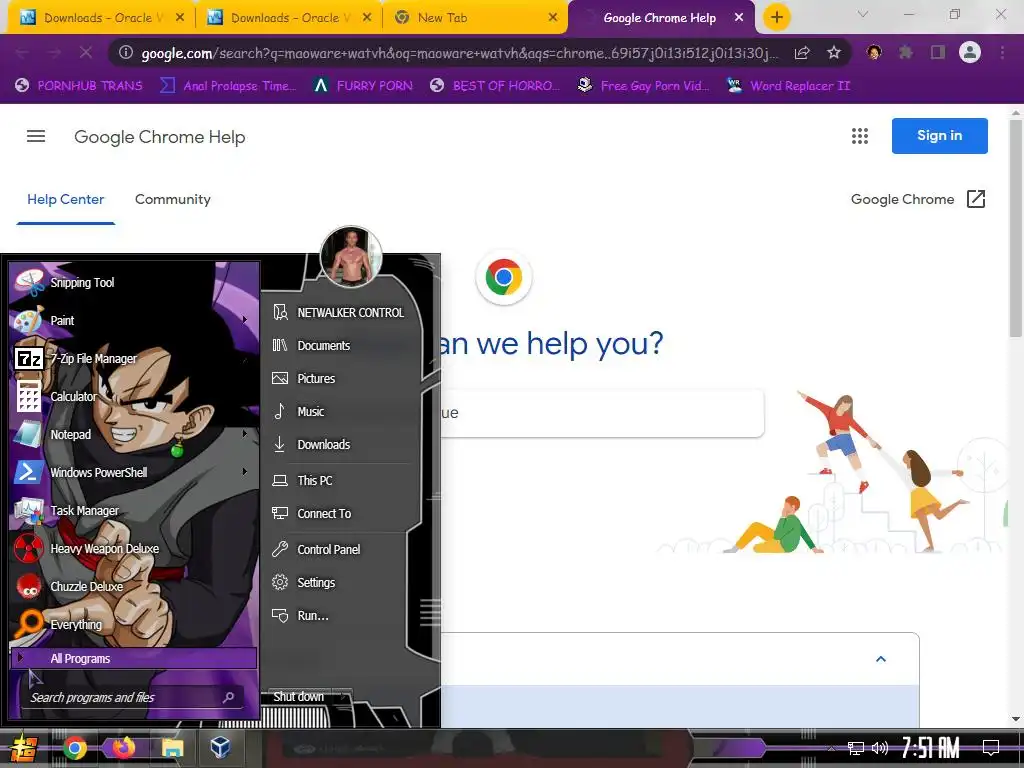Open the Google Chrome external link
The width and height of the screenshot is (1024, 768).
(x=918, y=199)
